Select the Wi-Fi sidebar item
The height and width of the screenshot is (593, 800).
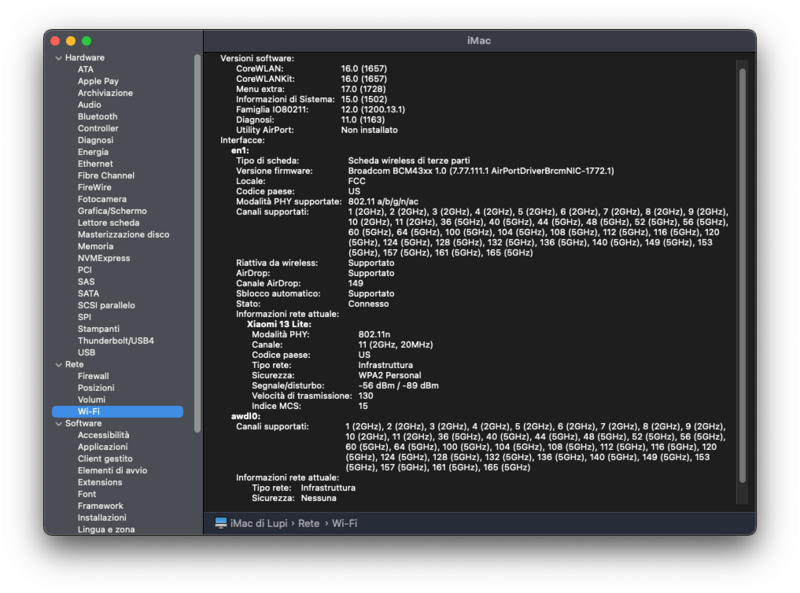click(89, 412)
